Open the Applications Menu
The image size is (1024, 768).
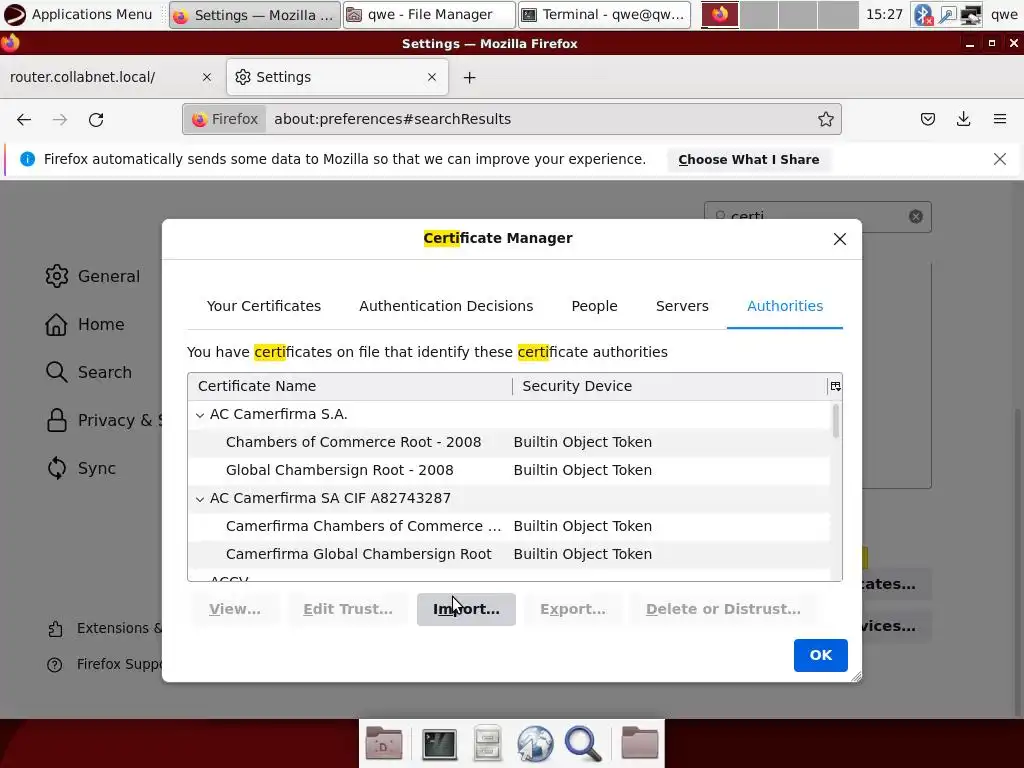click(x=78, y=14)
